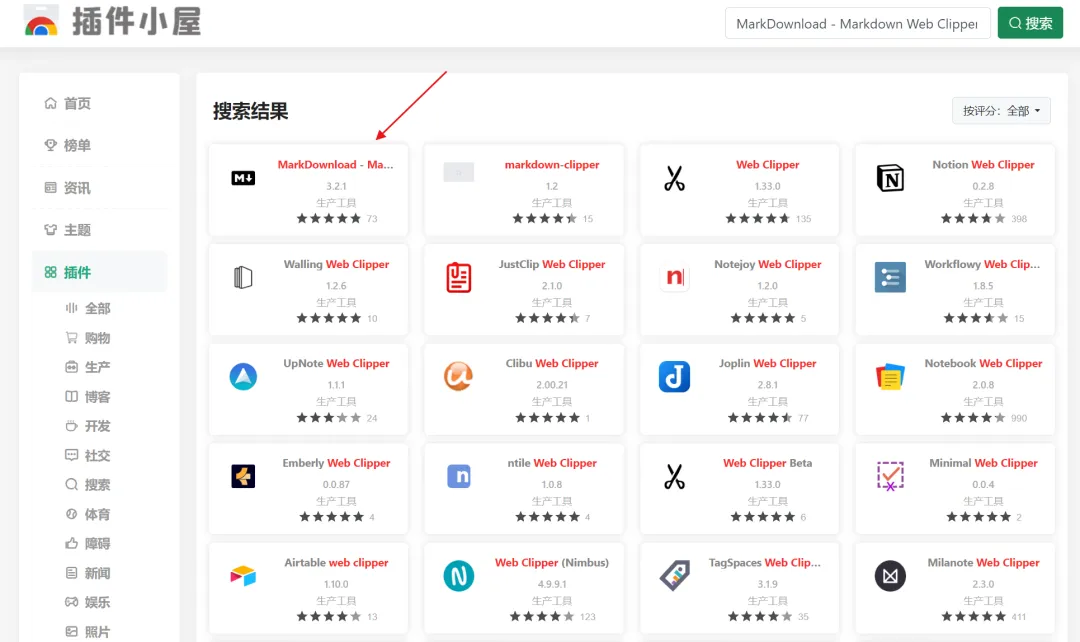Open the MarkDownload - Ma... title link

(x=335, y=165)
